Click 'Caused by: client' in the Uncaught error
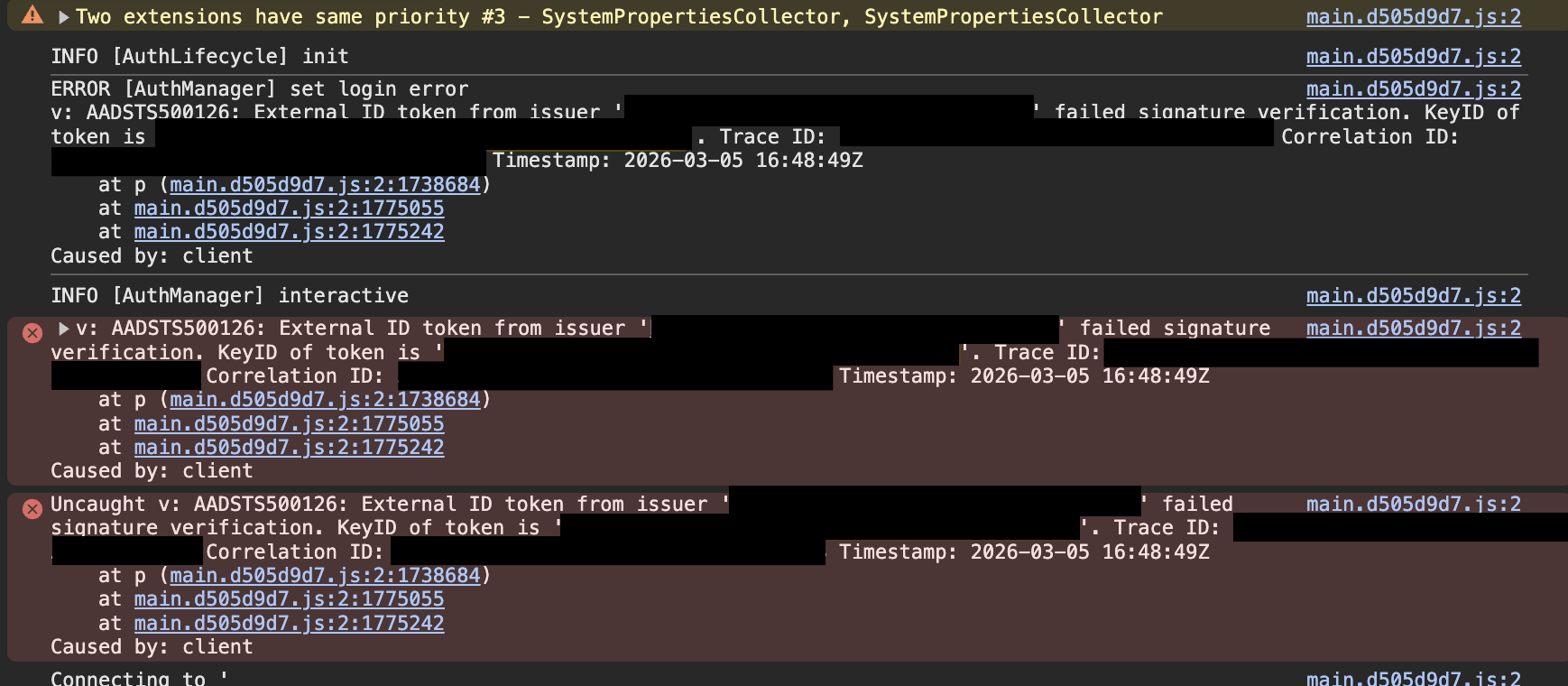Image resolution: width=1568 pixels, height=686 pixels. pyautogui.click(x=152, y=647)
